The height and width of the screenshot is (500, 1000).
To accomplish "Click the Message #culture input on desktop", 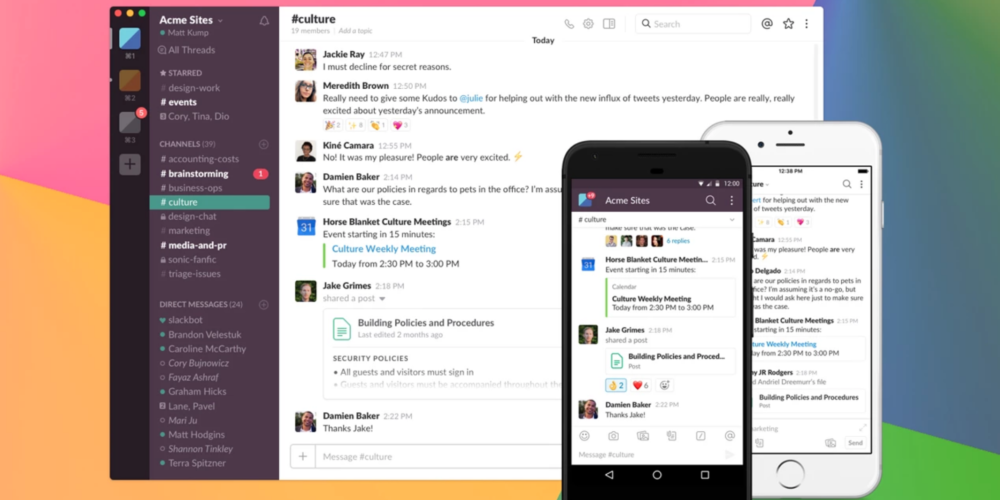I will click(x=440, y=457).
